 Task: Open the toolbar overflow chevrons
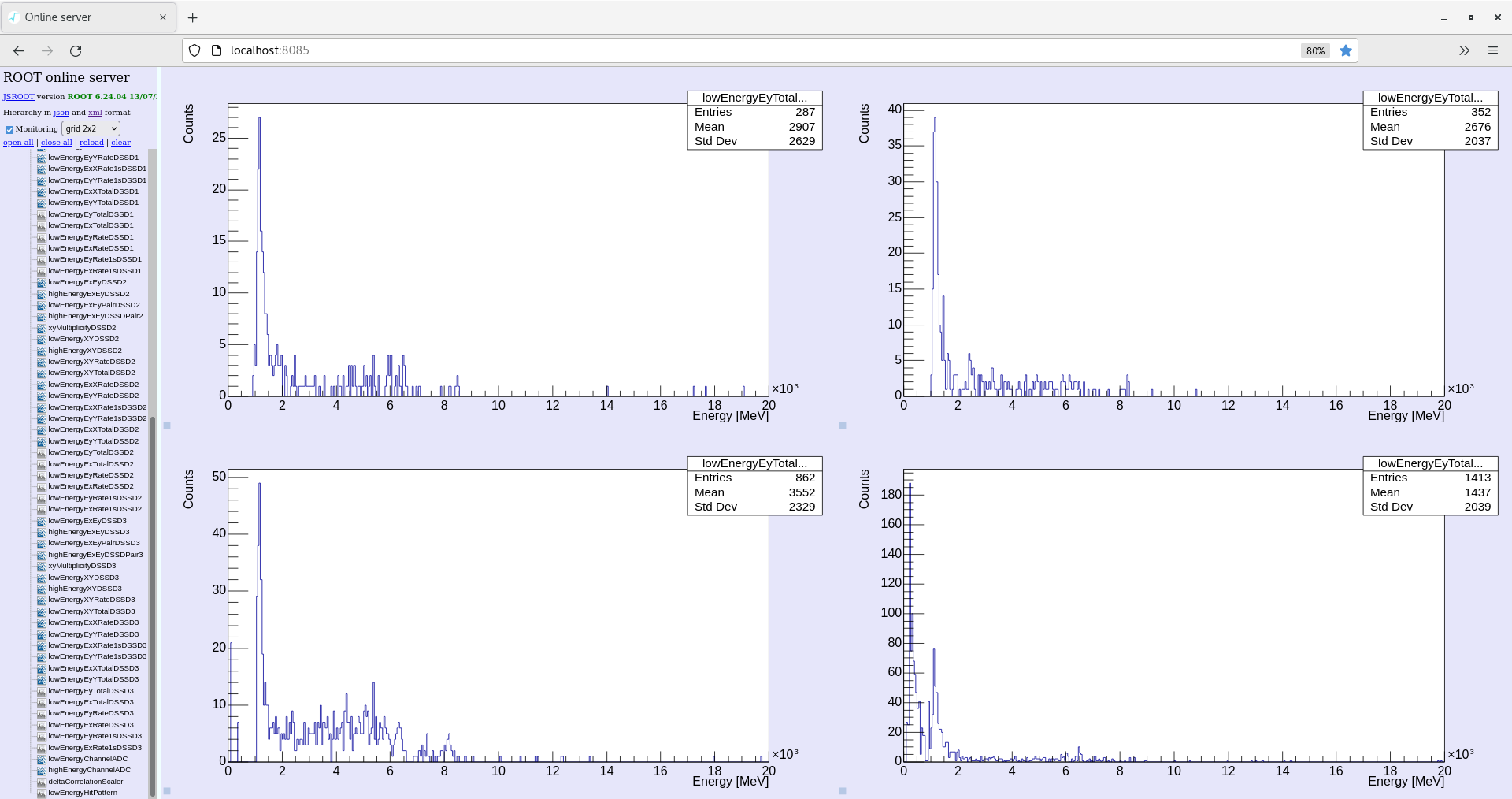1464,50
